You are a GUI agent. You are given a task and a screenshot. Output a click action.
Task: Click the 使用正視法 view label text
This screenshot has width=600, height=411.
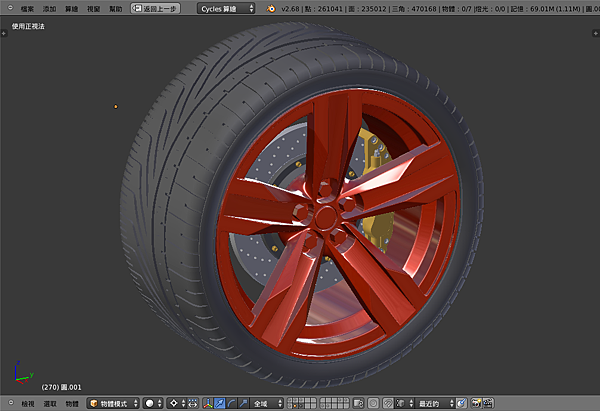pos(28,26)
